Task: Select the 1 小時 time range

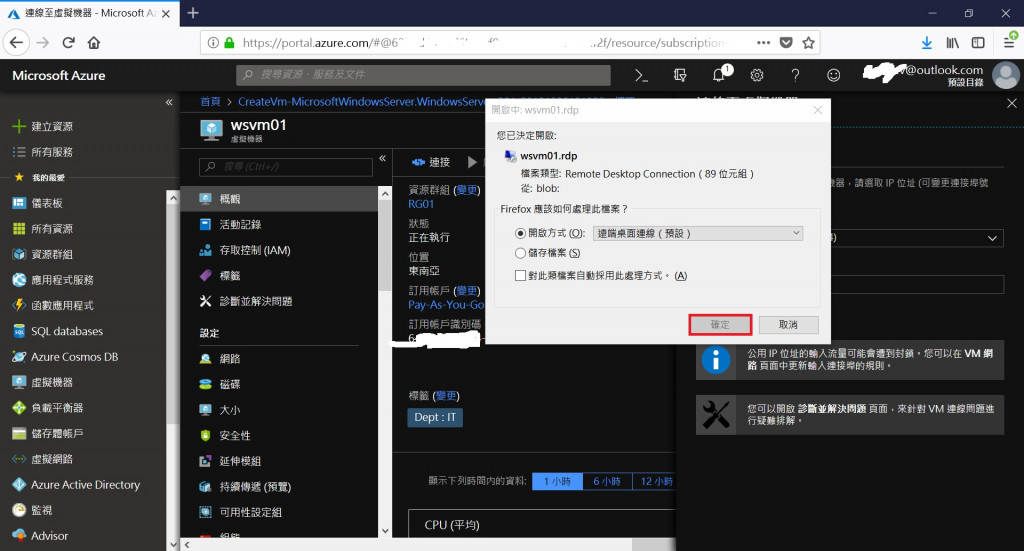Action: pyautogui.click(x=557, y=481)
